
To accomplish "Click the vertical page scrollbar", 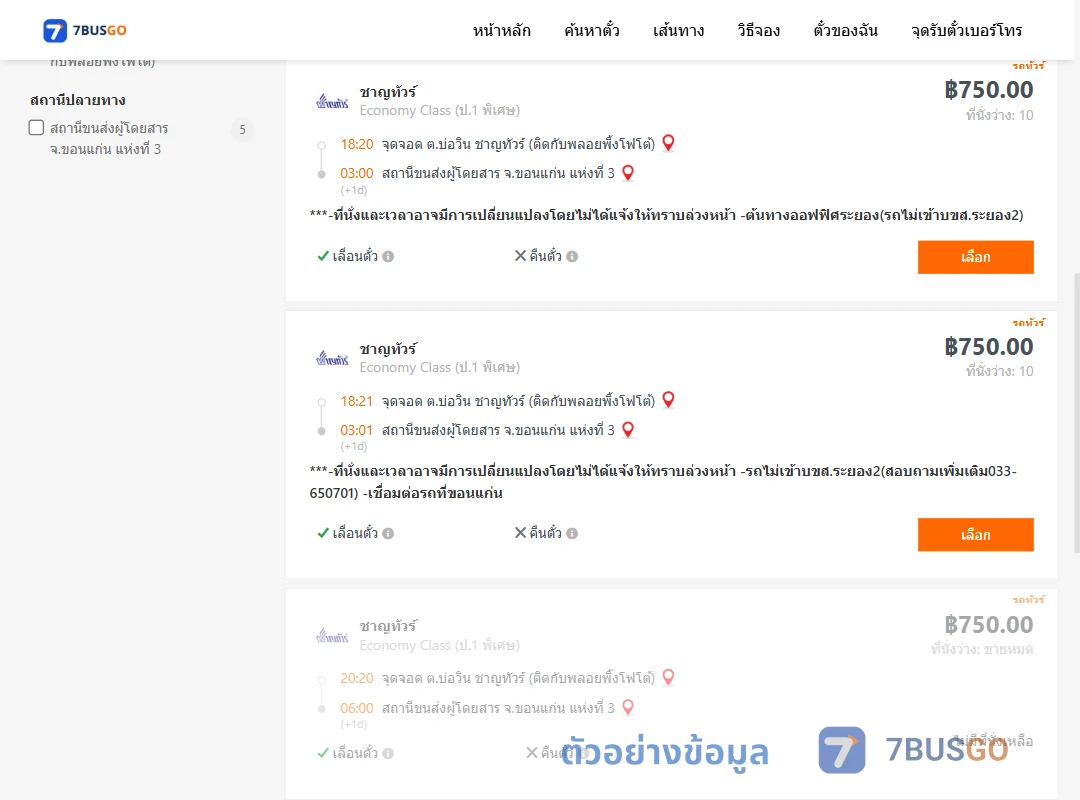I will tap(1077, 413).
